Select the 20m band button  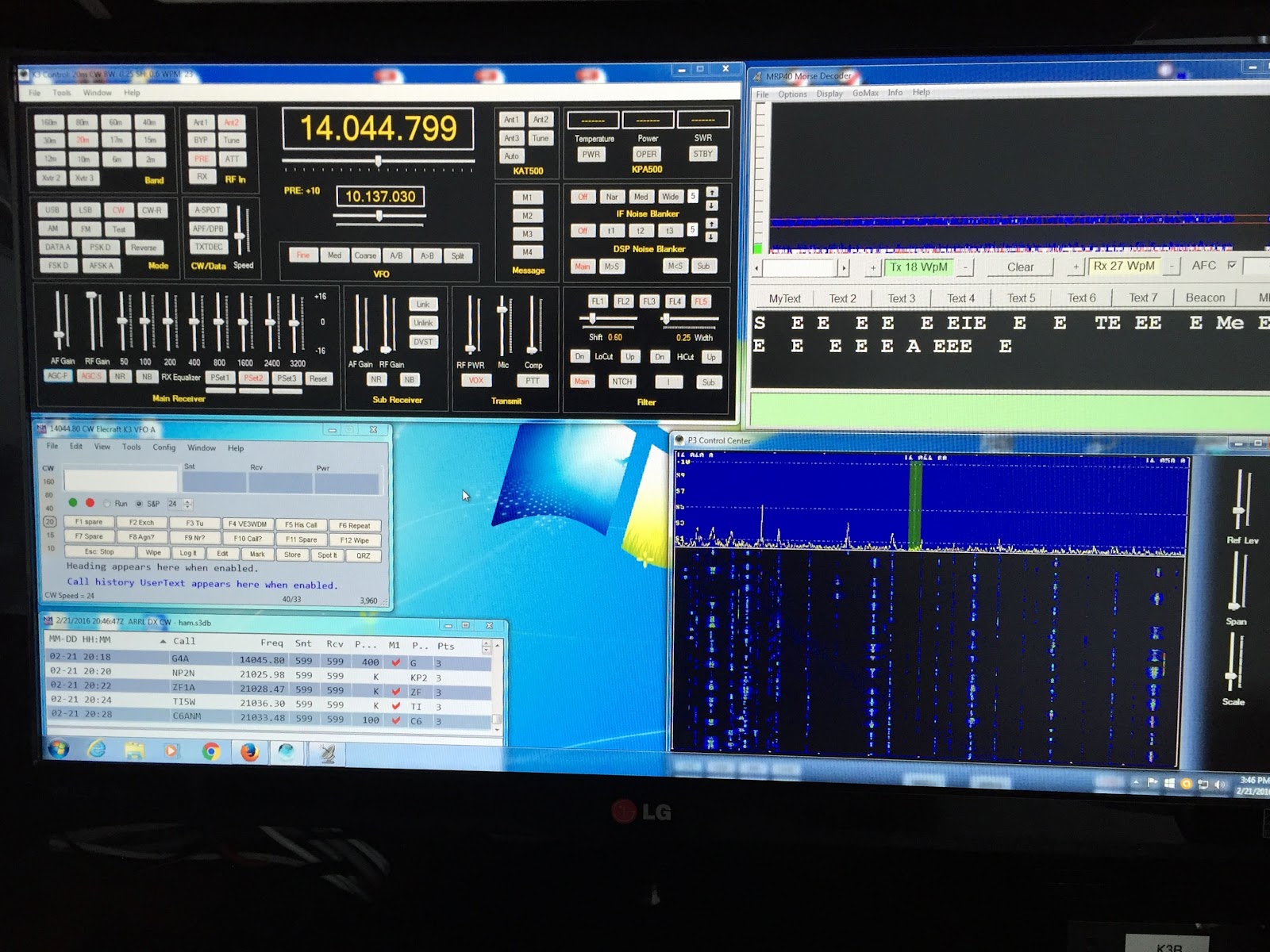pos(83,140)
